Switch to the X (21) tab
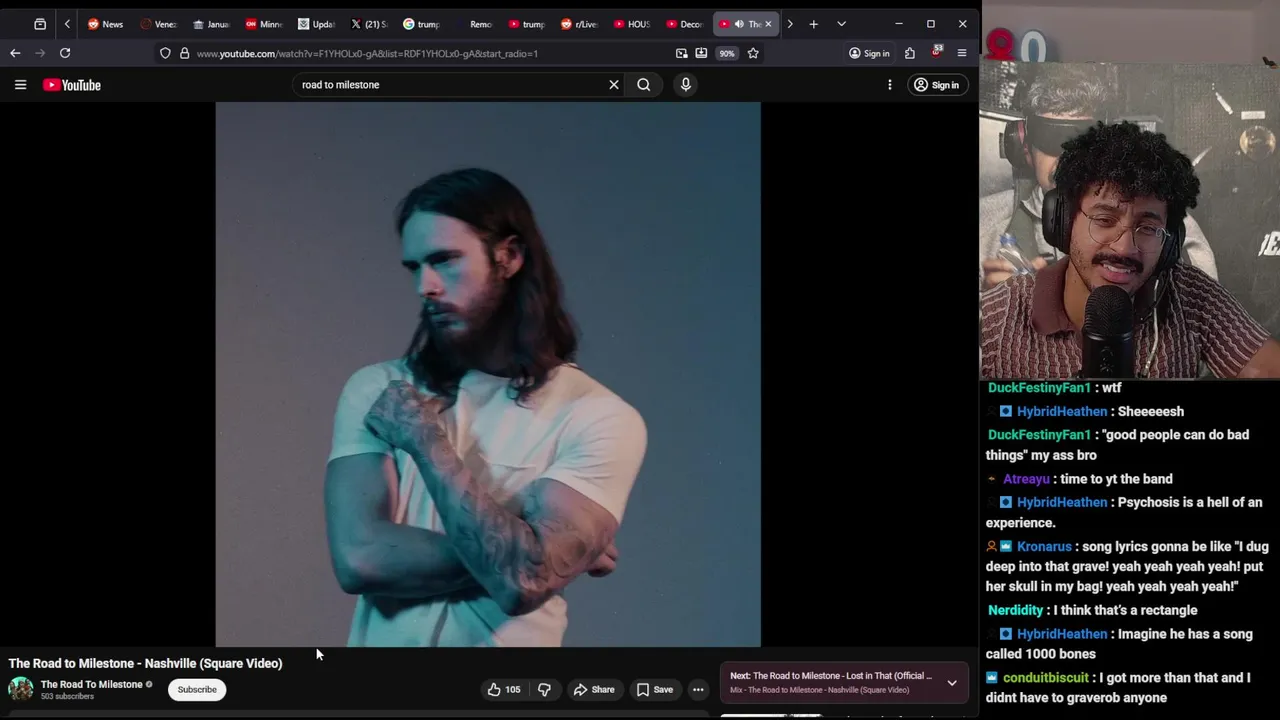This screenshot has width=1280, height=720. point(369,24)
